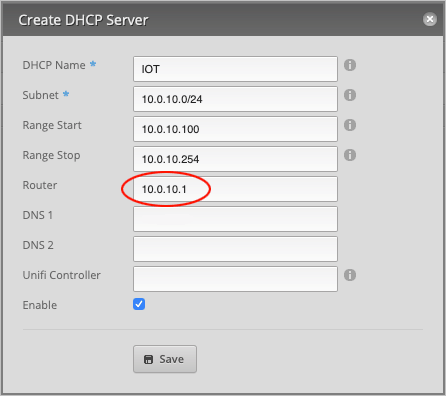Click the Create DHCP Server title

pyautogui.click(x=83, y=20)
